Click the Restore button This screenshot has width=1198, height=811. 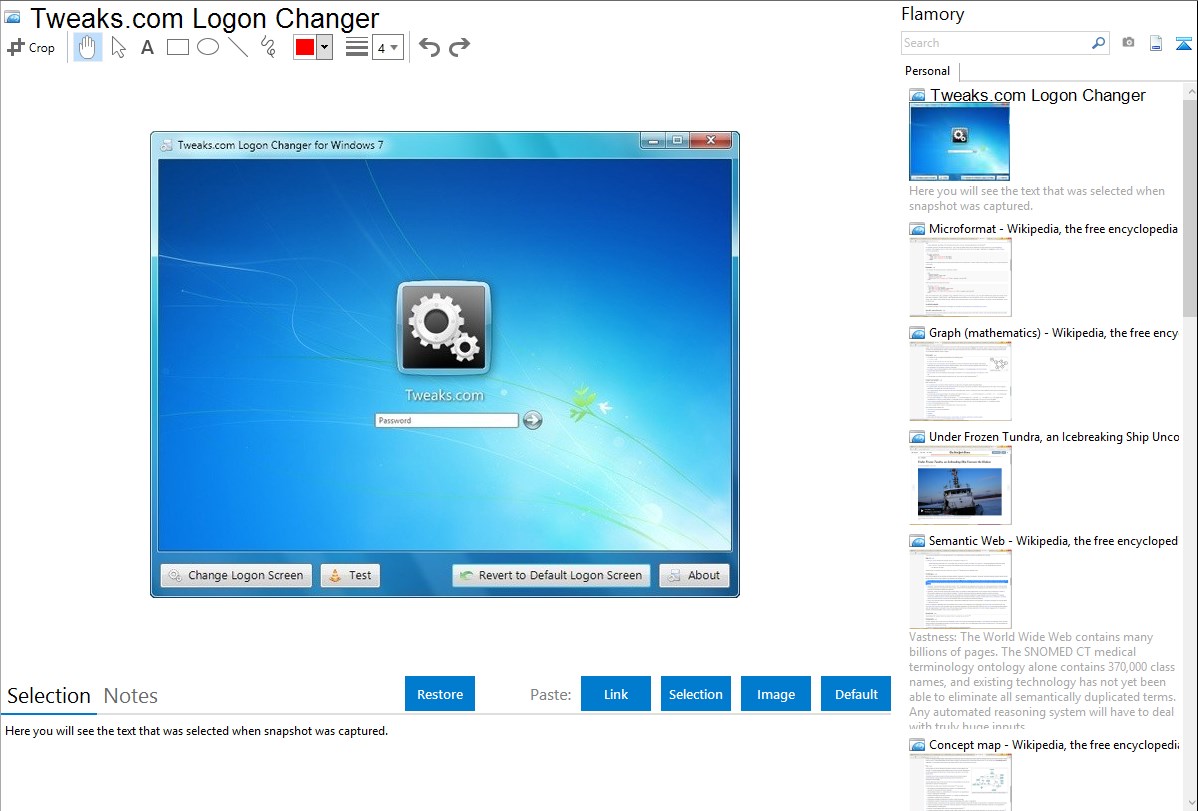tap(440, 694)
